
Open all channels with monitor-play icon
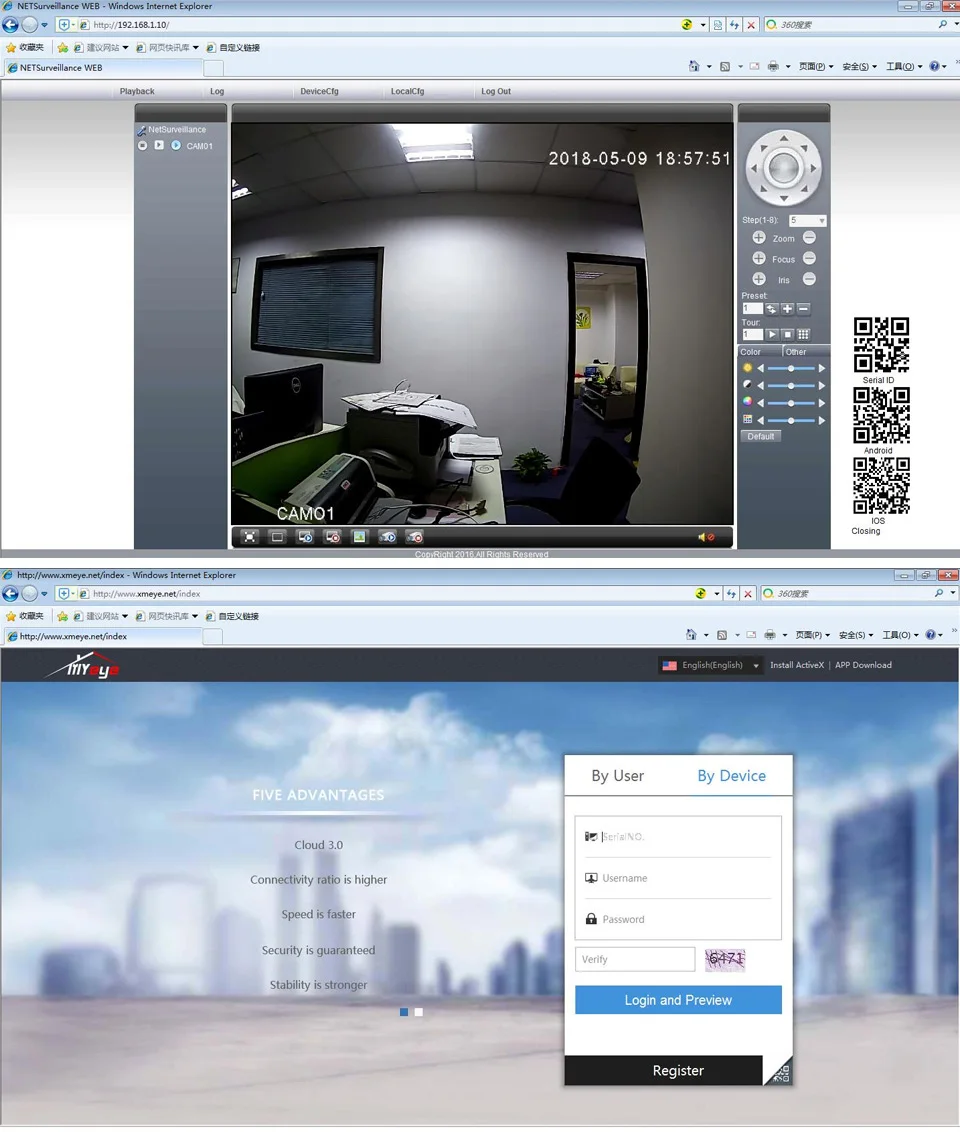305,537
